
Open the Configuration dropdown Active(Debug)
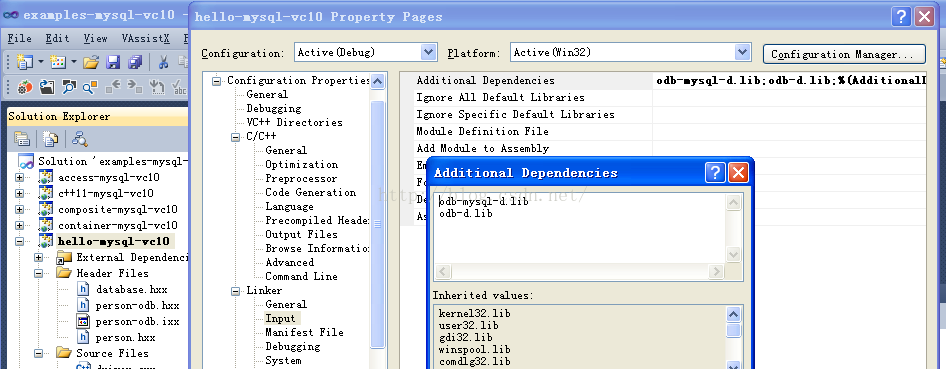coord(366,52)
